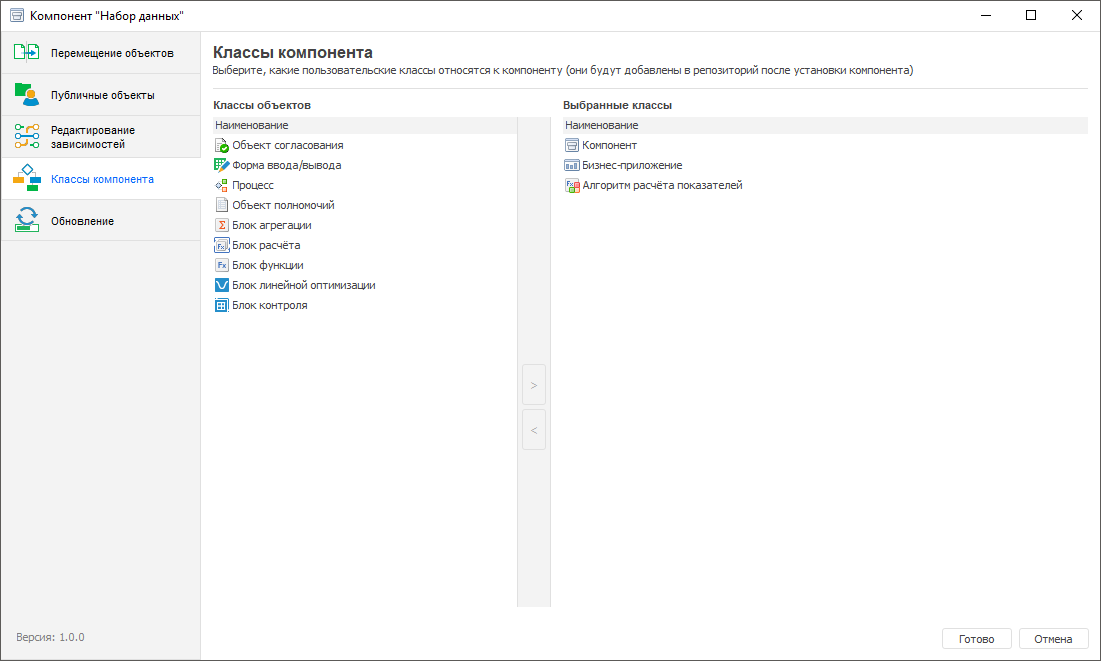This screenshot has width=1101, height=661.
Task: Click the move-left arrow button
Action: click(534, 430)
